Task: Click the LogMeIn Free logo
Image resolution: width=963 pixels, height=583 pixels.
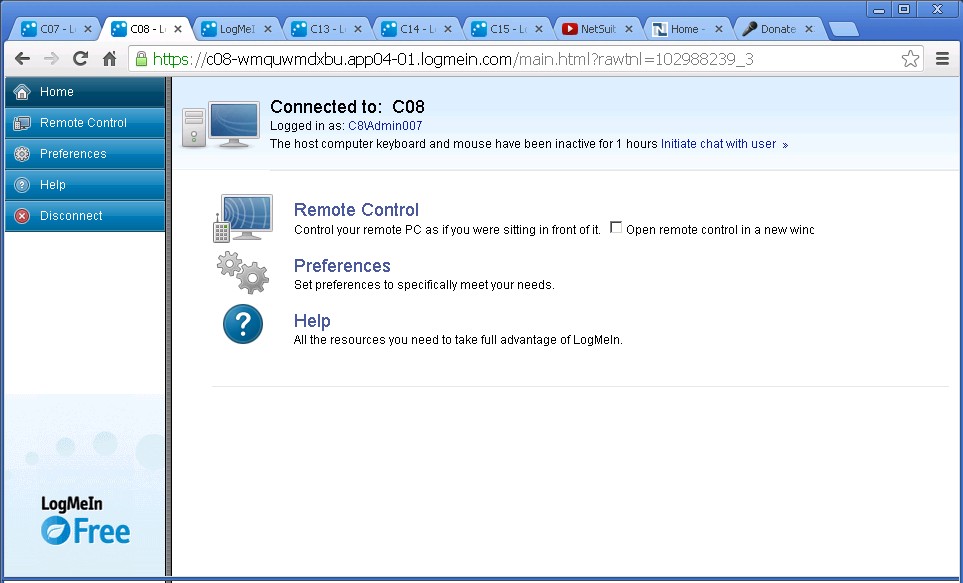Action: (85, 520)
